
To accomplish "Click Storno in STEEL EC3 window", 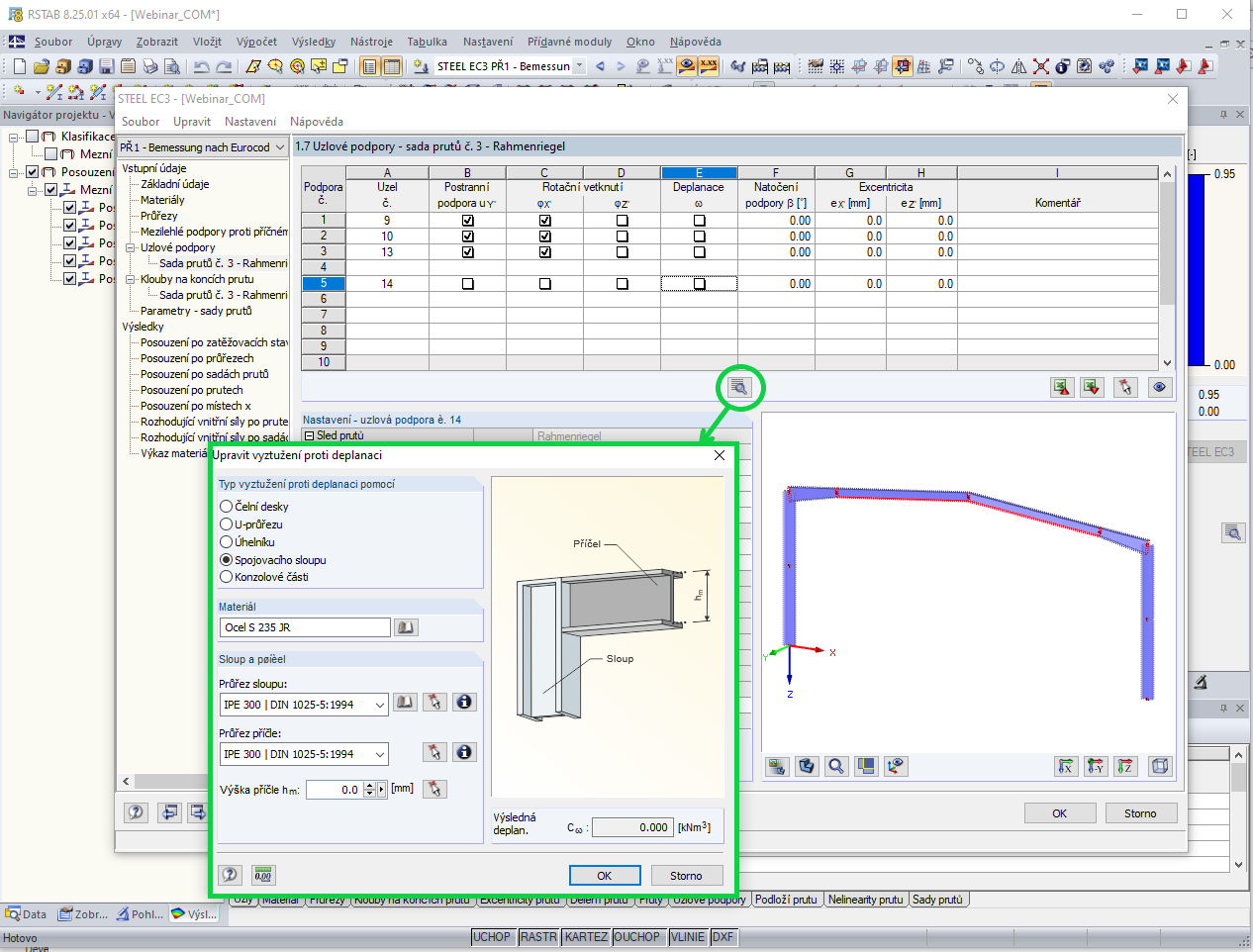I will coord(1140,813).
